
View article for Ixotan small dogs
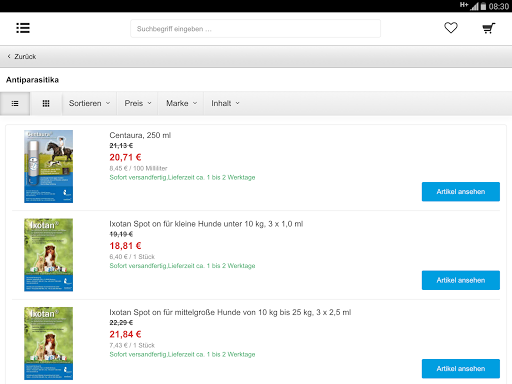pyautogui.click(x=461, y=280)
